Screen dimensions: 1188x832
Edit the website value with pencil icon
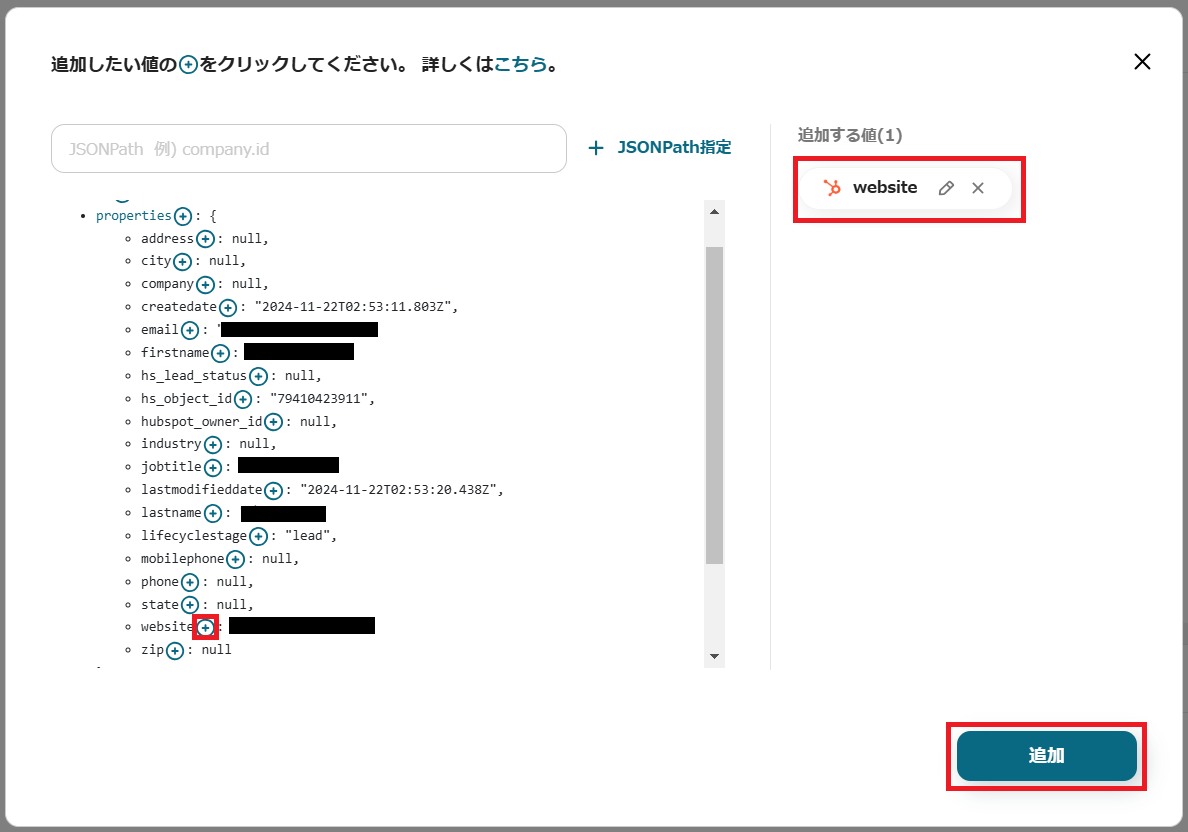point(946,188)
